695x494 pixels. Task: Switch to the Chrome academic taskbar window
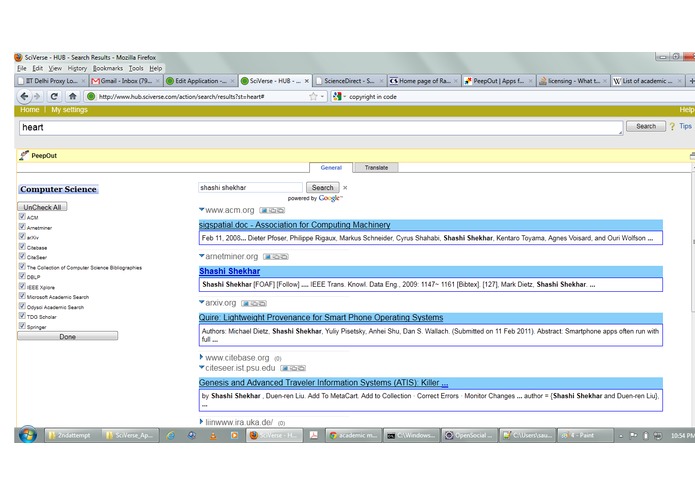click(x=354, y=436)
